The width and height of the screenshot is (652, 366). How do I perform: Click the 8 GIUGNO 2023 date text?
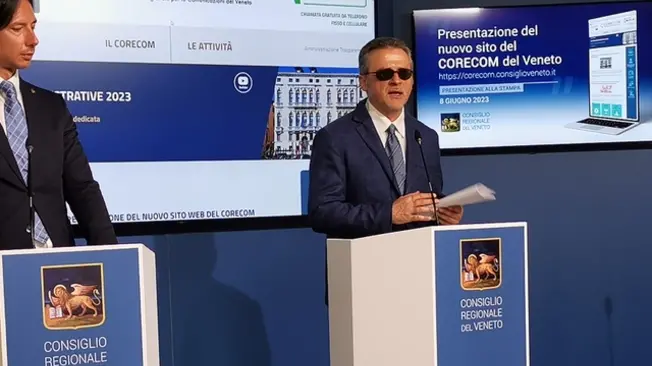click(464, 101)
